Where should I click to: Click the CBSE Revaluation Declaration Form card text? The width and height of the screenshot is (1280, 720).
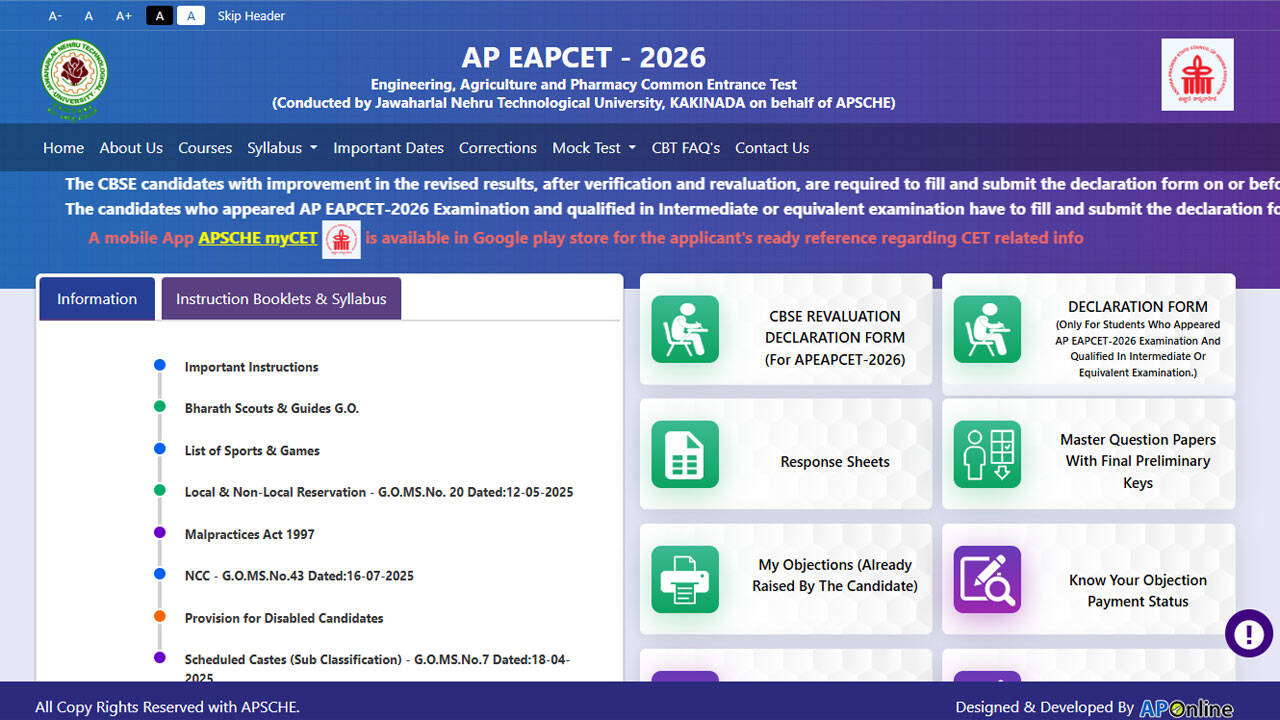(835, 338)
